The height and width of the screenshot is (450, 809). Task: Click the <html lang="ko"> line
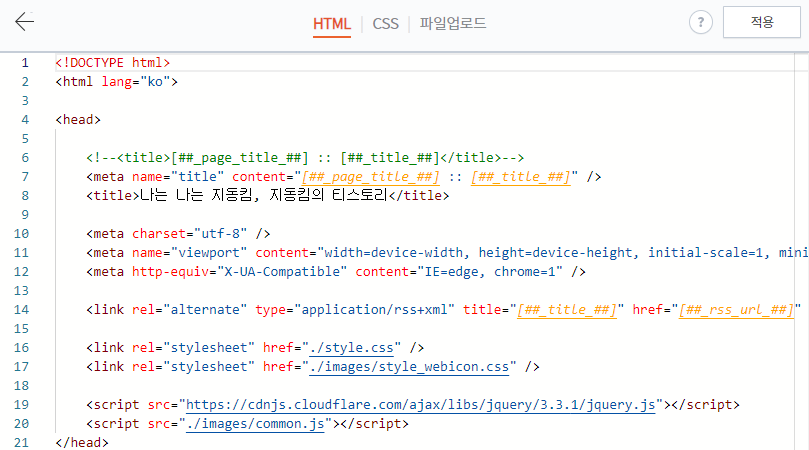117,82
